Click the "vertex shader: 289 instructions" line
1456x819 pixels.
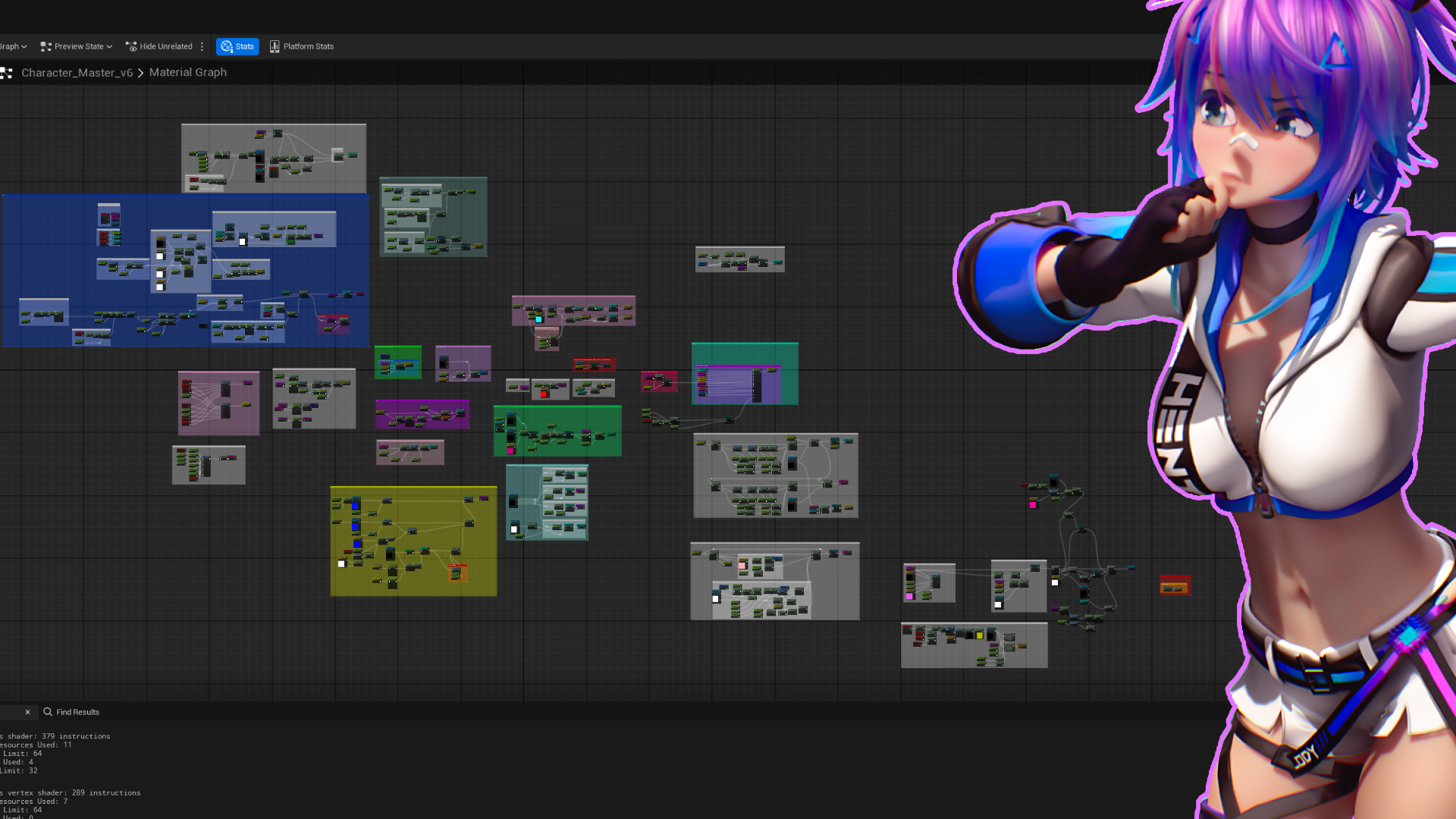(72, 793)
